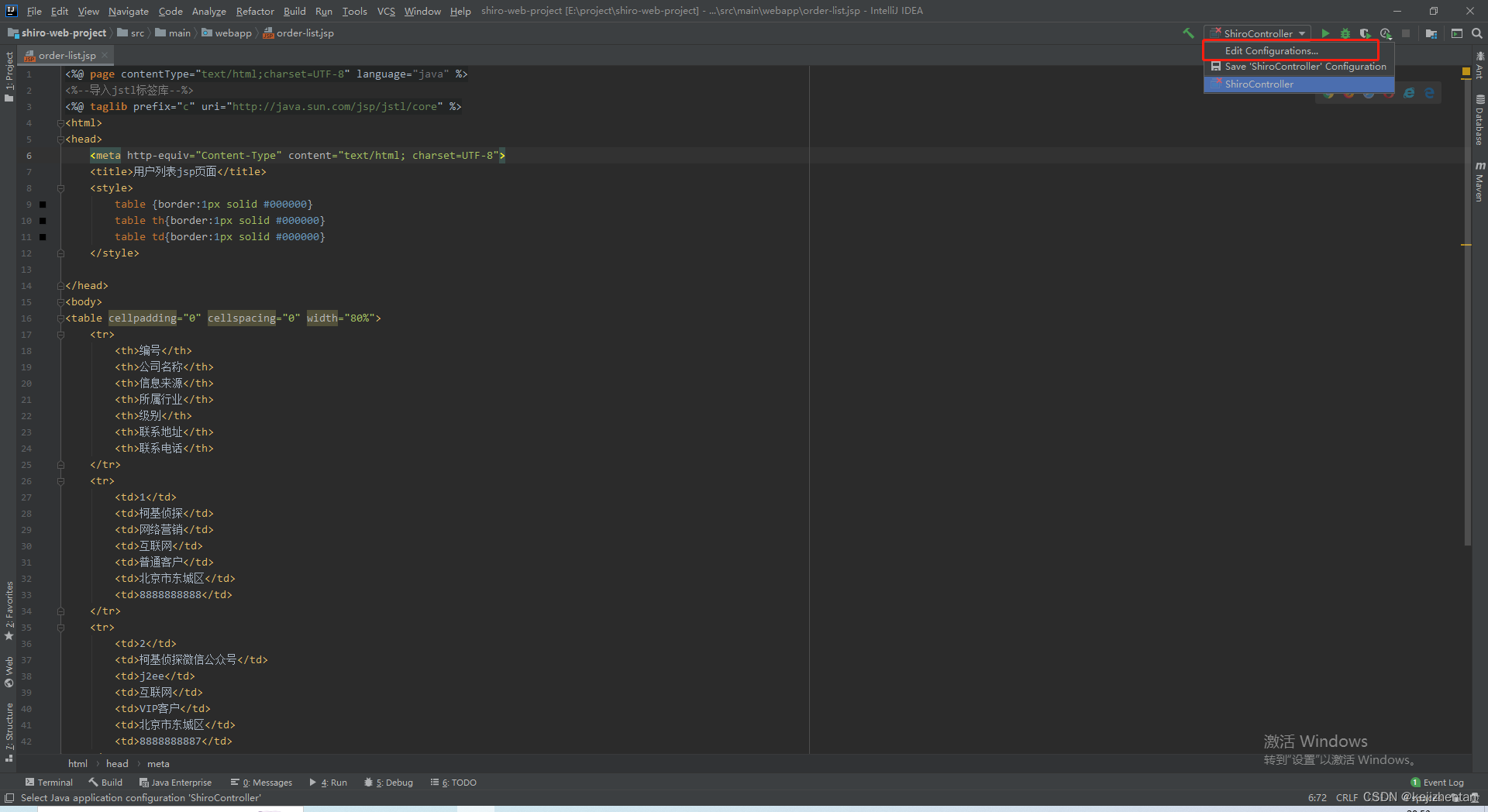Open the Profiler run icon in the toolbar
1488x812 pixels.
(x=1386, y=33)
